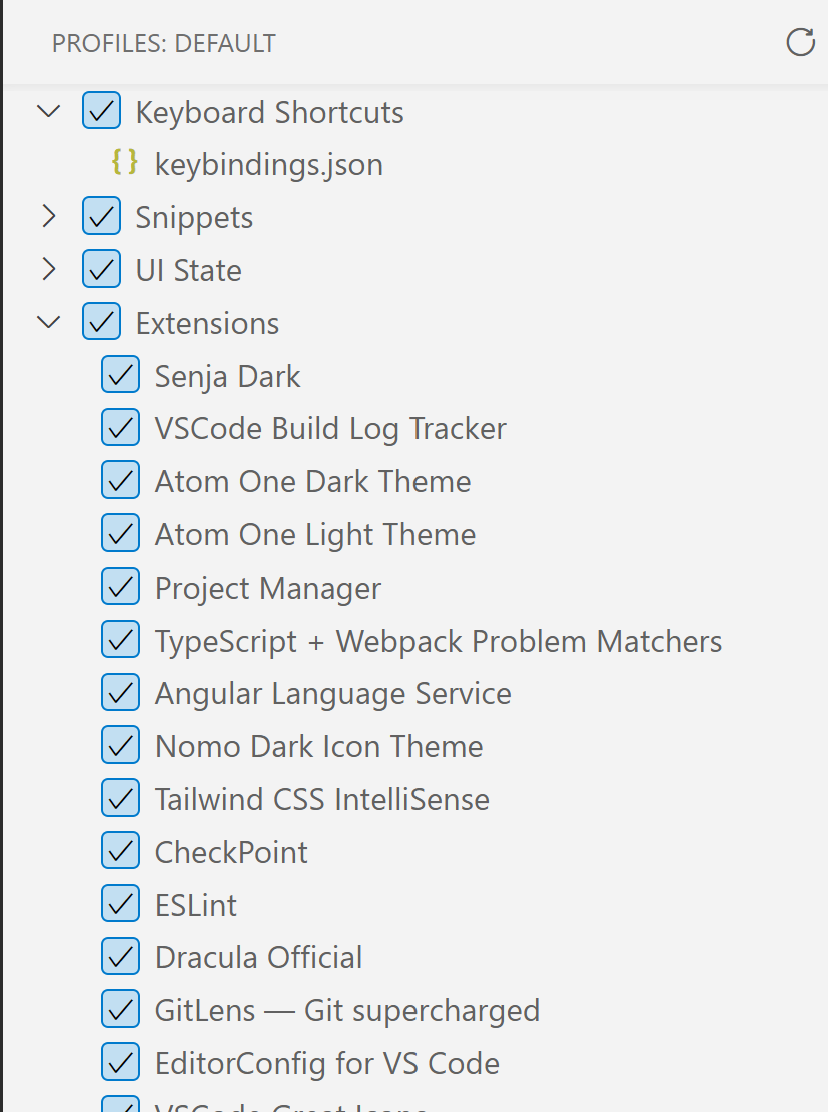
Task: Collapse the Keyboard Shortcuts section
Action: click(48, 111)
